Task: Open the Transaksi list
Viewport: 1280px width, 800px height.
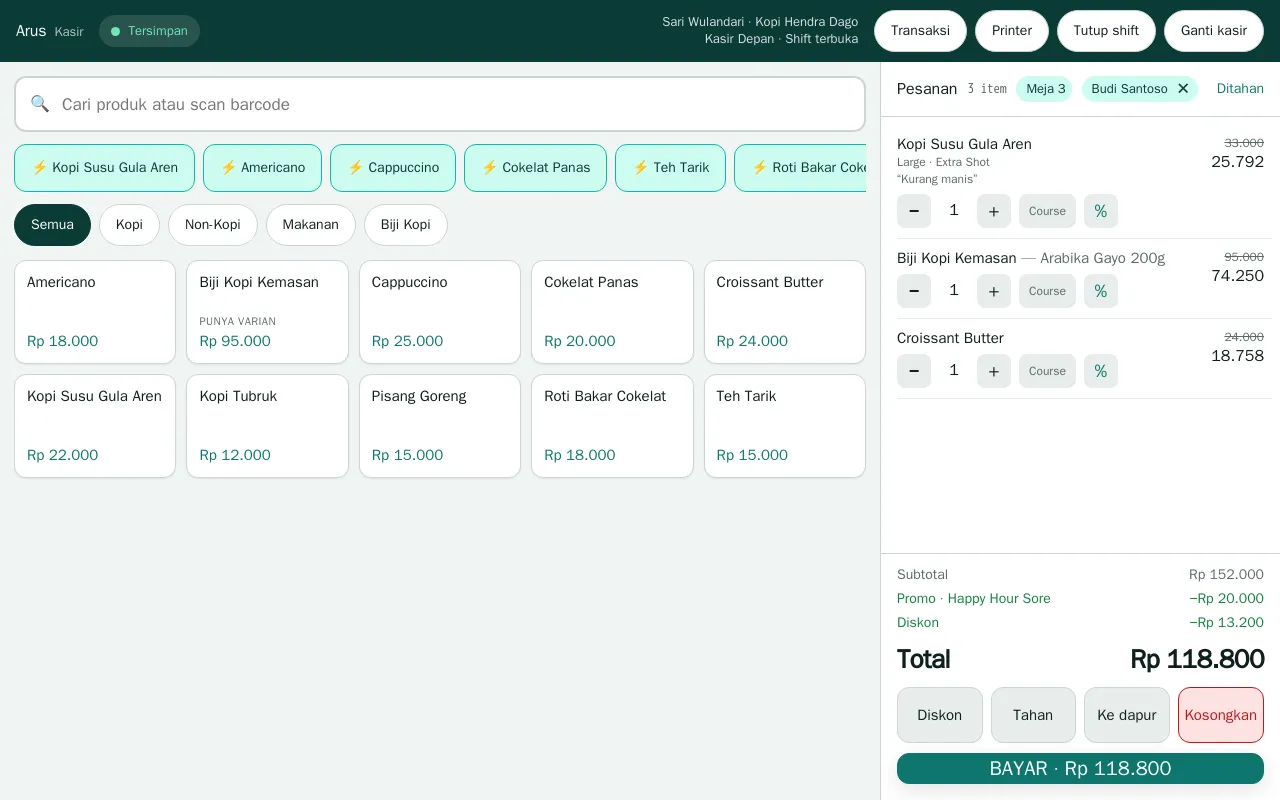Action: [x=920, y=31]
